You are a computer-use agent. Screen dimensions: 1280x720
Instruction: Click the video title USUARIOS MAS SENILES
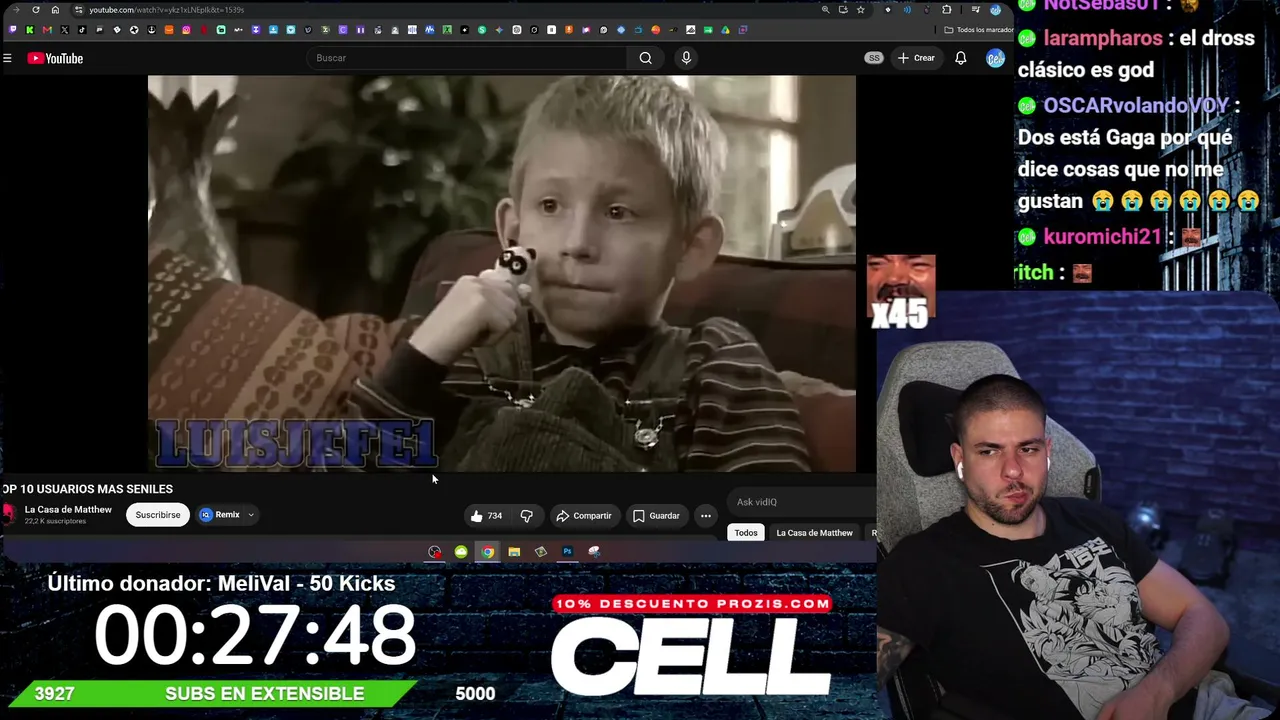pos(87,489)
